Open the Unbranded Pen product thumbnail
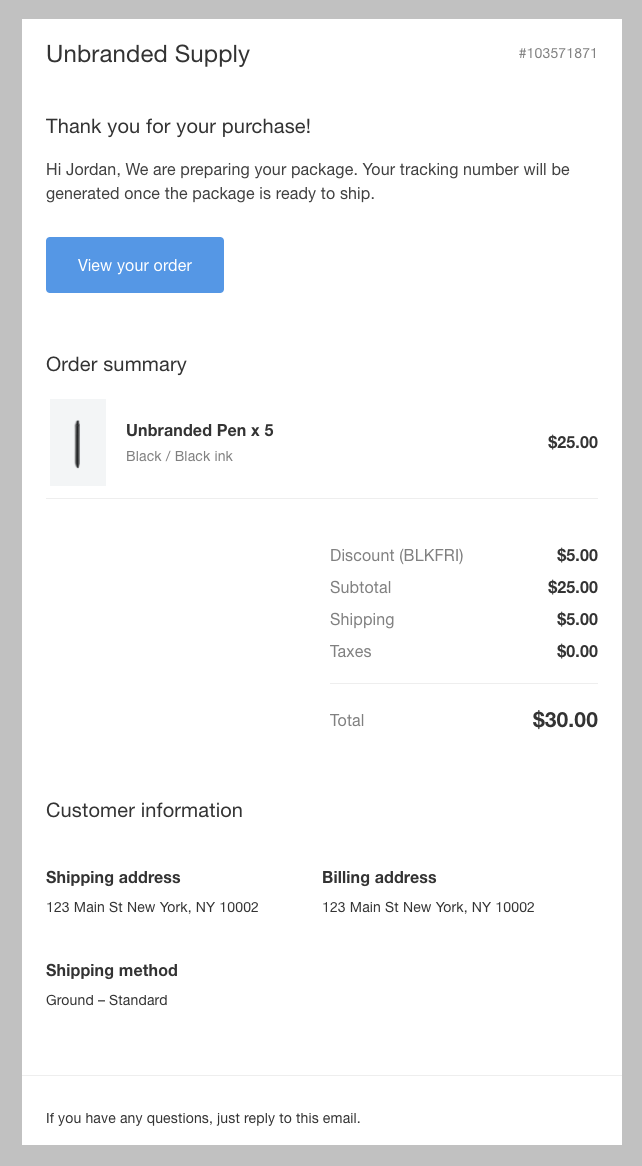 (78, 442)
